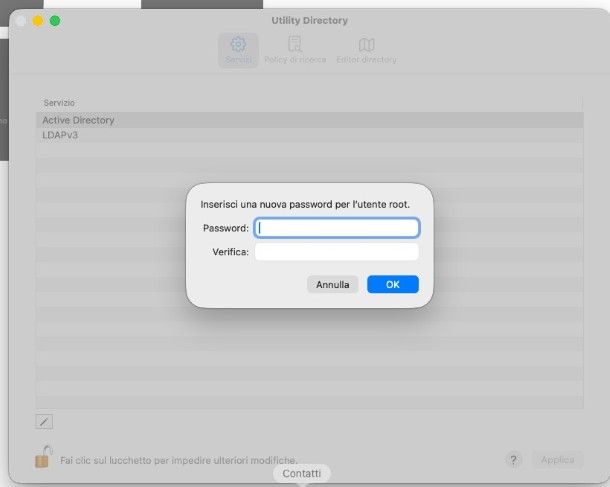Switch to Policy di ricerca tab

pos(295,51)
